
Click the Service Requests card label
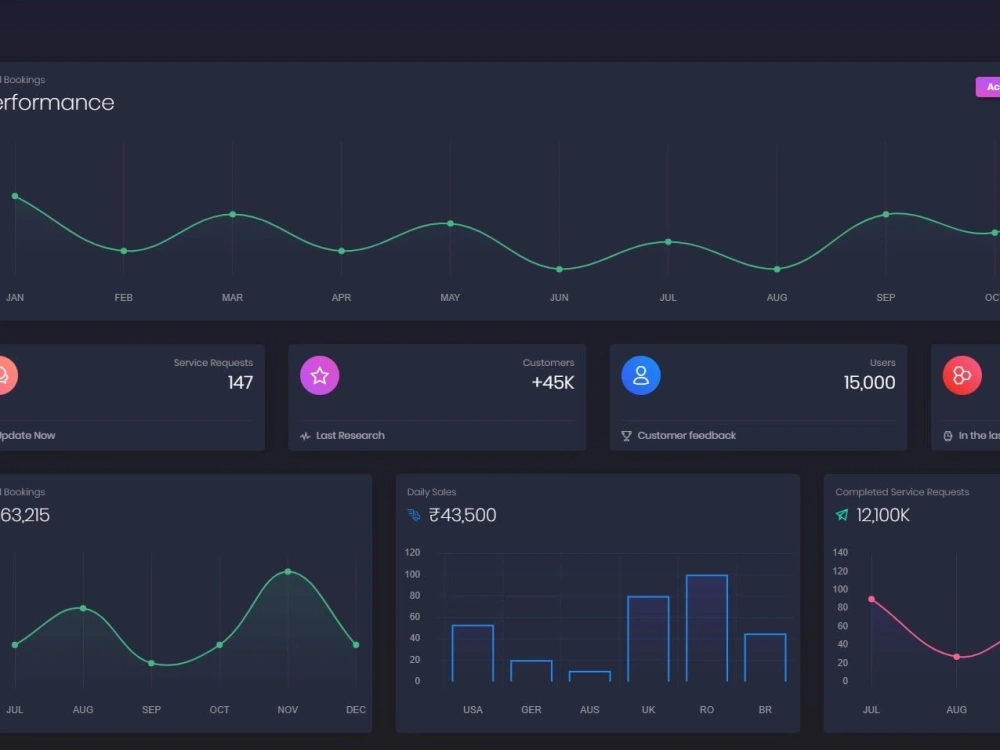[x=213, y=363]
